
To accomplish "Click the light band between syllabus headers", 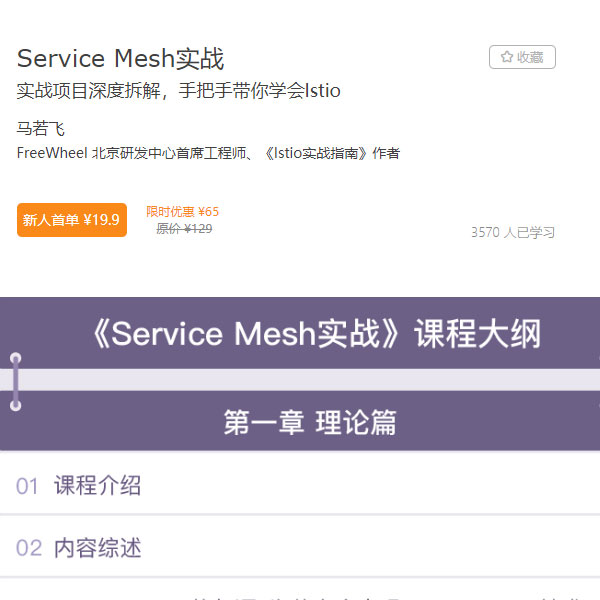I will (300, 380).
